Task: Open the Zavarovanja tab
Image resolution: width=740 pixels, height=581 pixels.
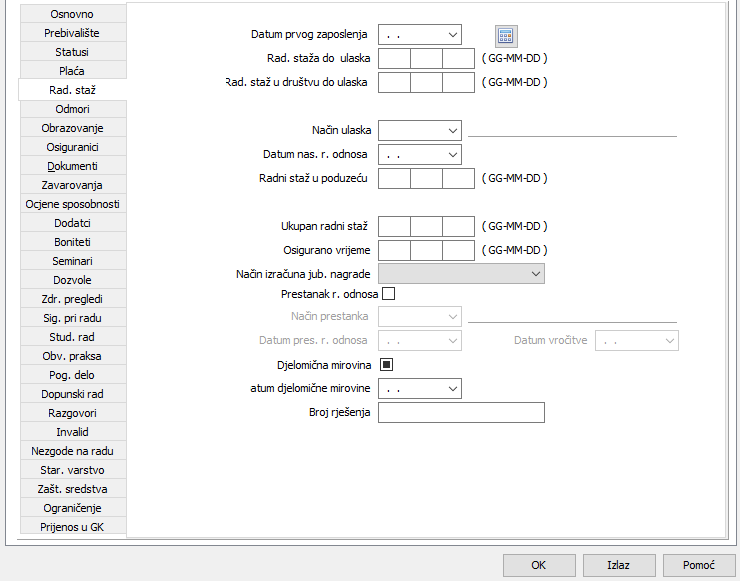Action: click(72, 185)
